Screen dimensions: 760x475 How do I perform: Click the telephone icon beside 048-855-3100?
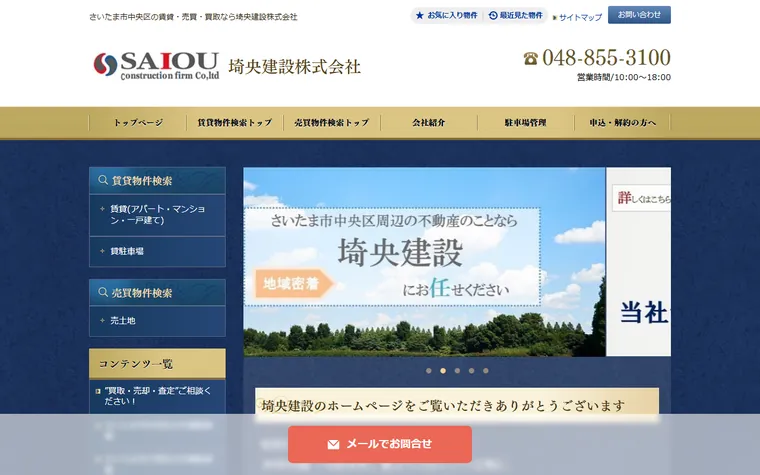point(530,59)
